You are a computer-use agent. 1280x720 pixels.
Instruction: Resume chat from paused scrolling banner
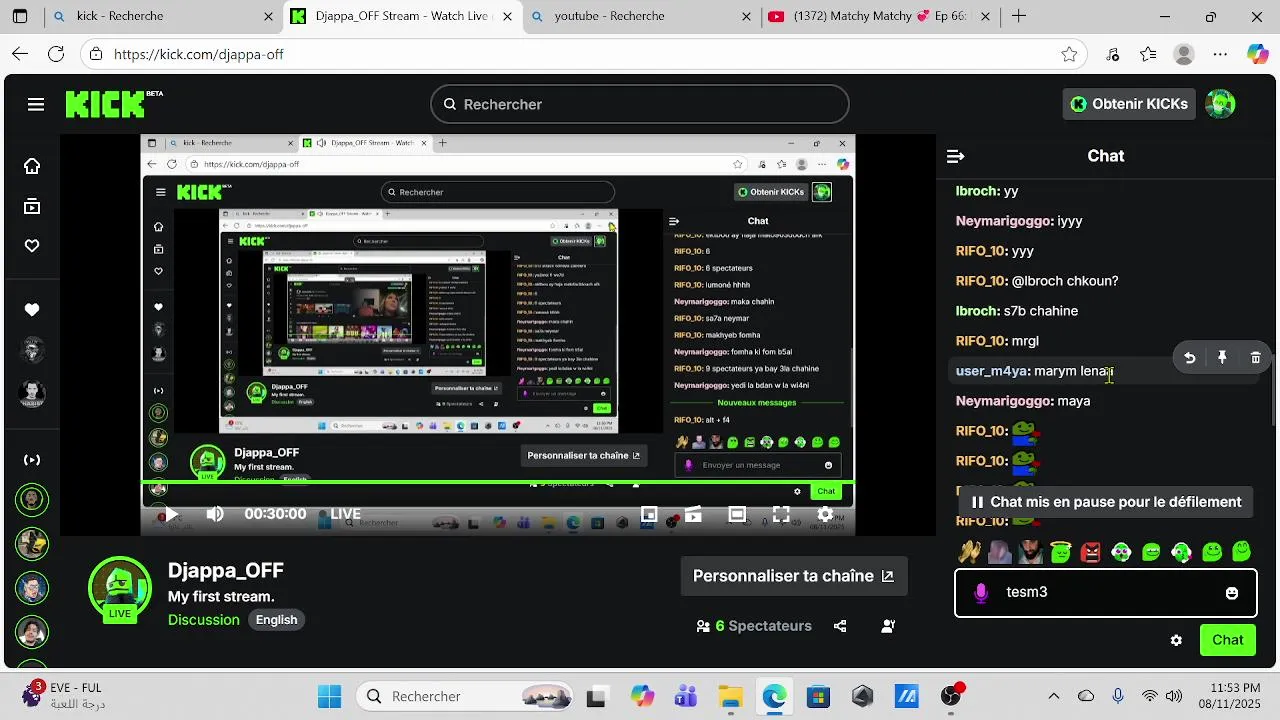tap(1106, 502)
